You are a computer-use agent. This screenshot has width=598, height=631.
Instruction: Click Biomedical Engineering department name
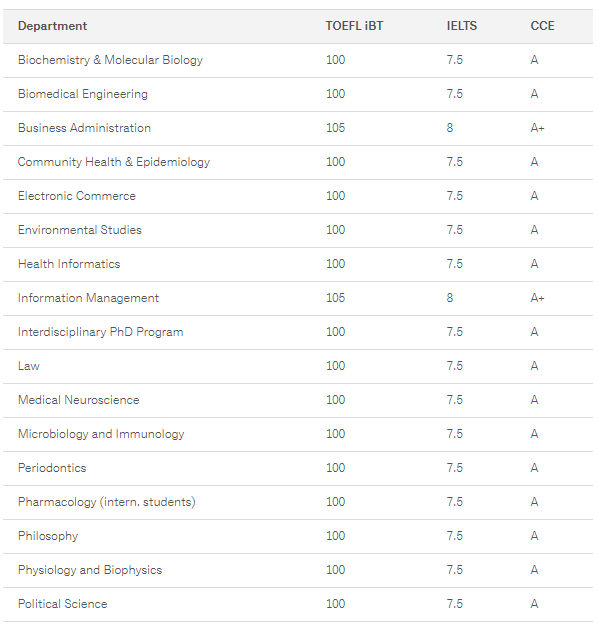click(x=83, y=94)
